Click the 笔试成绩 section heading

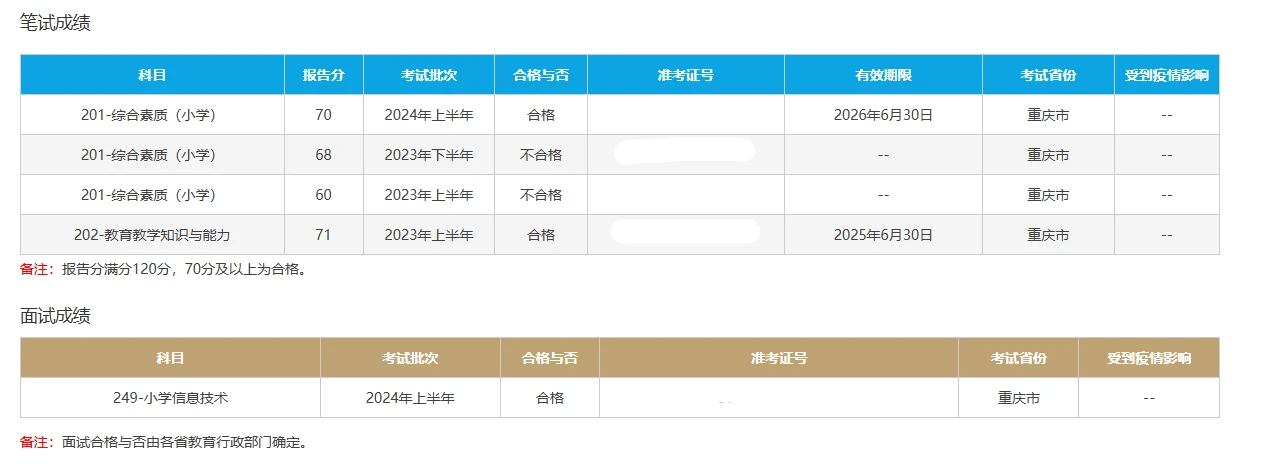click(55, 23)
